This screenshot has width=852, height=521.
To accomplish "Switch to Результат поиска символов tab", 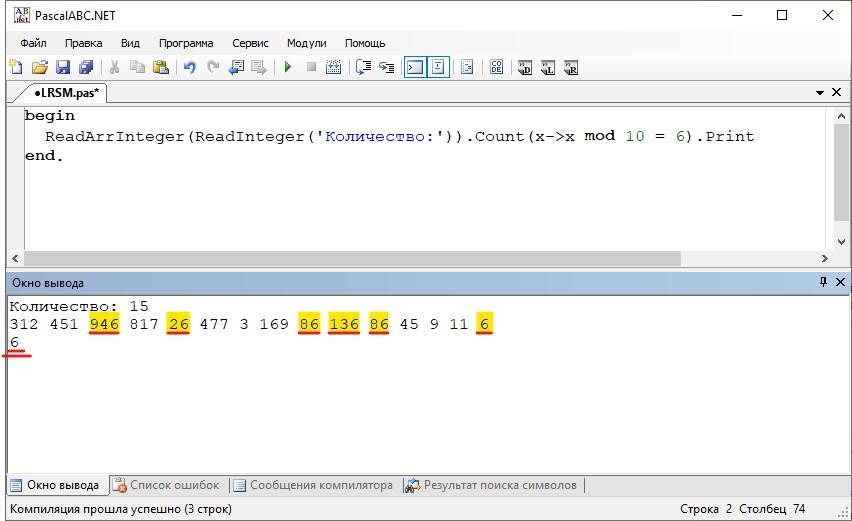I will (x=492, y=485).
